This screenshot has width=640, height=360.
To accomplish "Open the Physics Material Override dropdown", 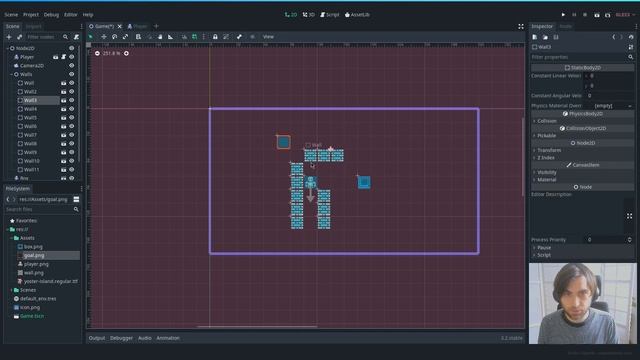I will [x=609, y=106].
